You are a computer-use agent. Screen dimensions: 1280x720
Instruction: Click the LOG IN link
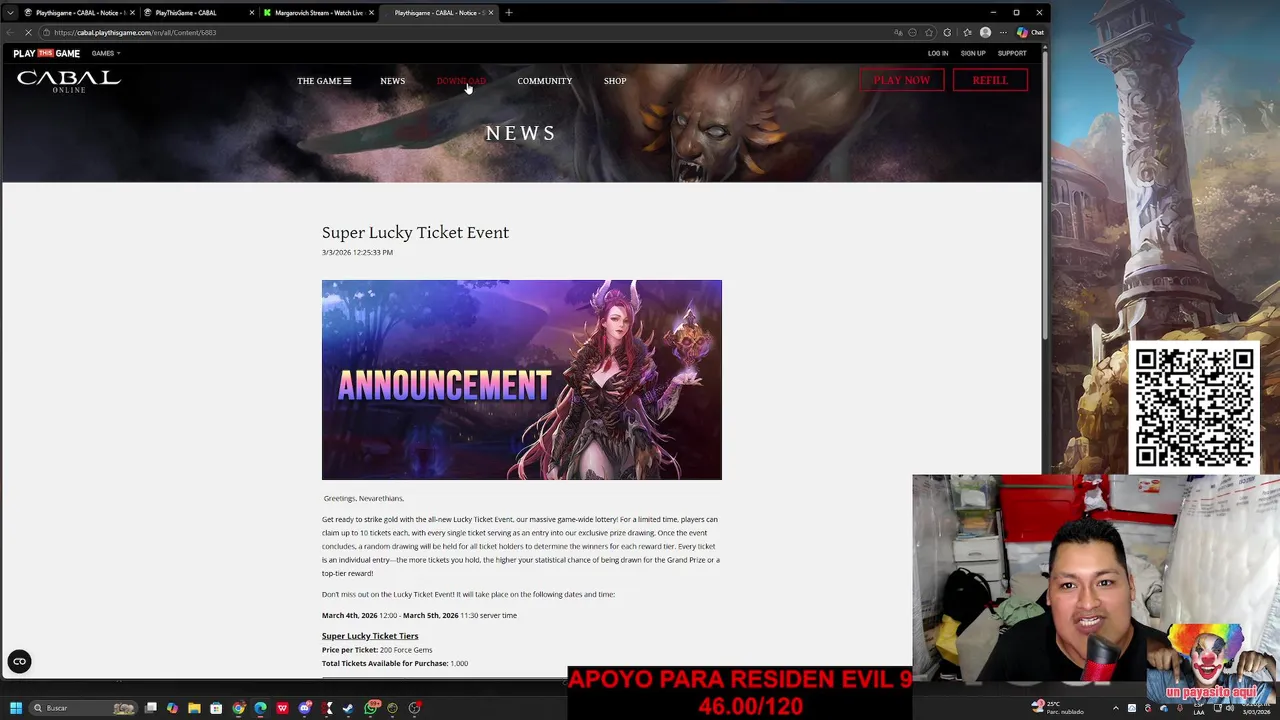(938, 53)
